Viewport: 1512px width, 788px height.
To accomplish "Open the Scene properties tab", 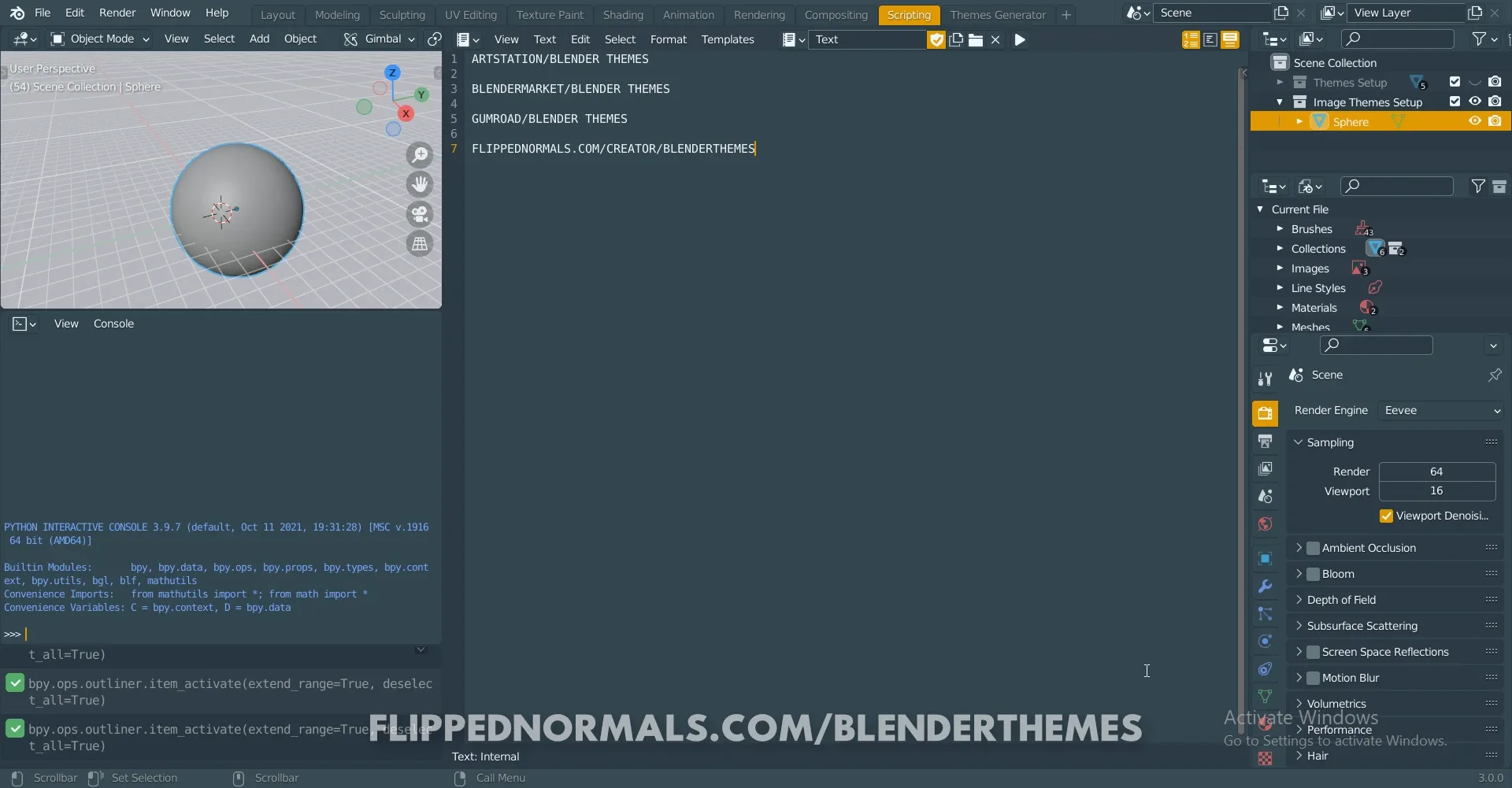I will click(x=1265, y=496).
